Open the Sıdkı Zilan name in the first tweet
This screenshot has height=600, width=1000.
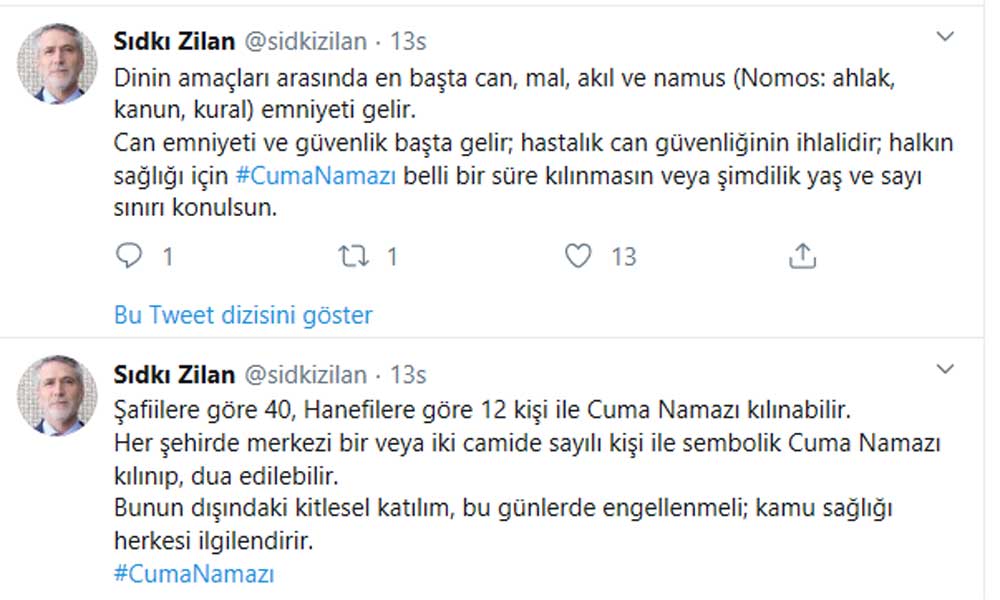point(174,42)
